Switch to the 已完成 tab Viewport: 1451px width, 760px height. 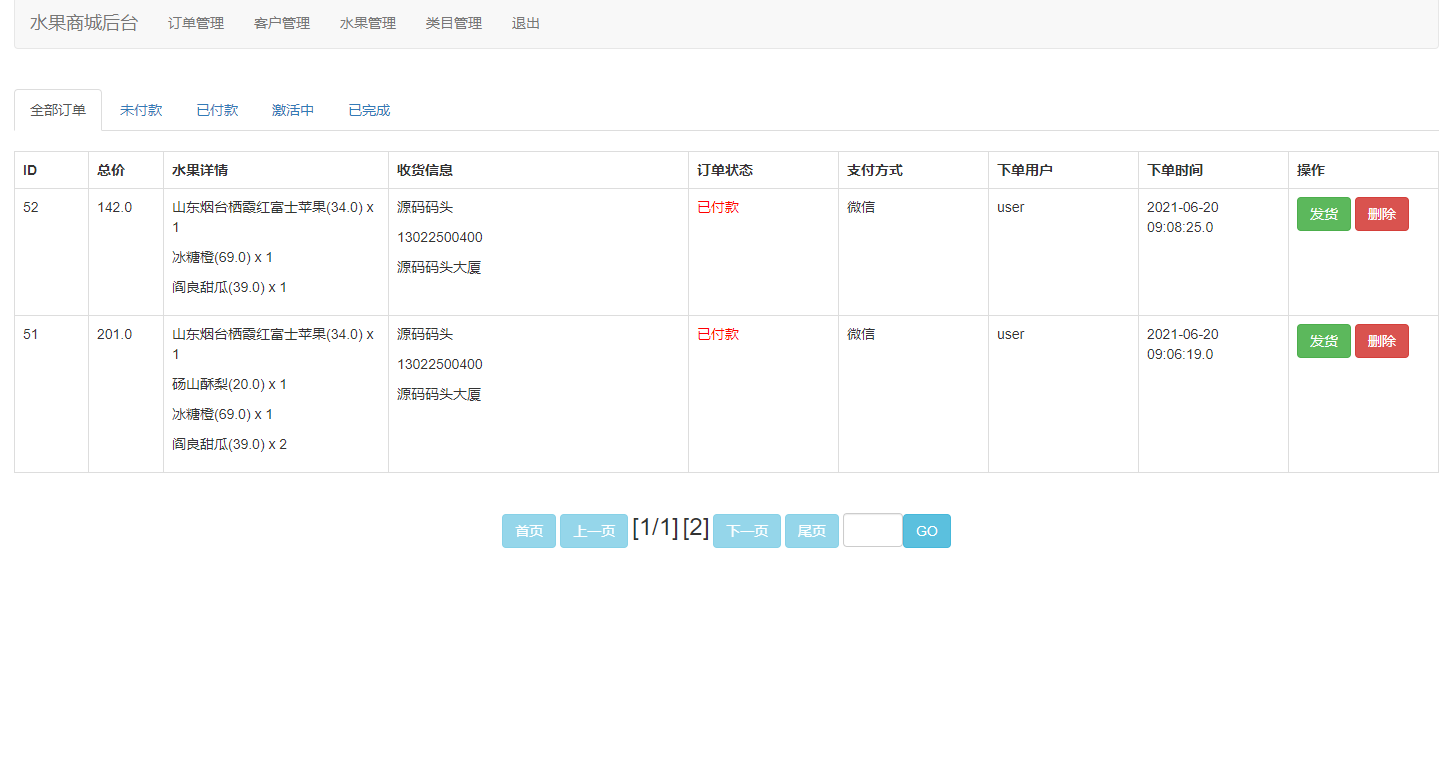click(369, 110)
